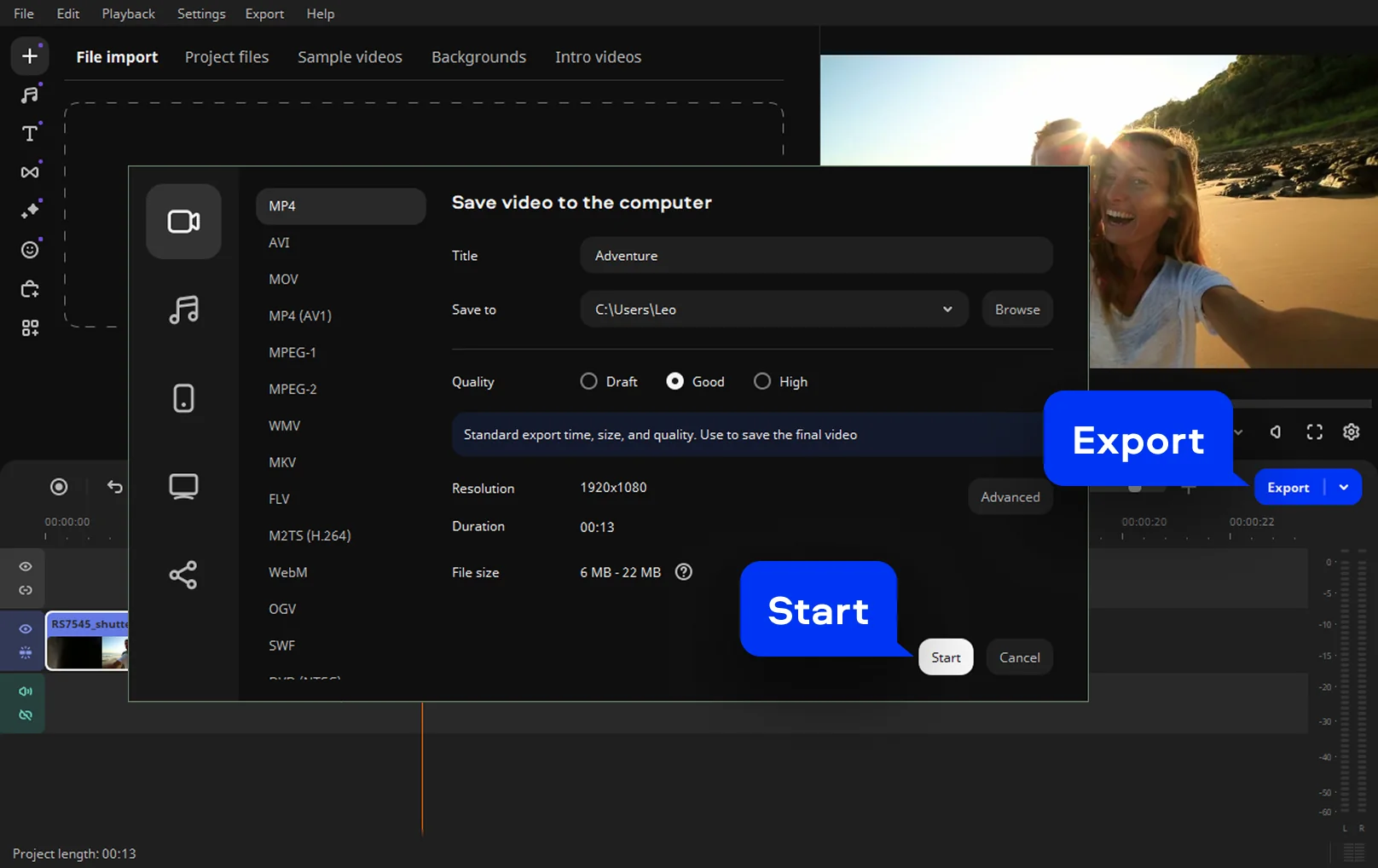Click the record button above the timeline
The height and width of the screenshot is (868, 1378).
click(x=59, y=487)
